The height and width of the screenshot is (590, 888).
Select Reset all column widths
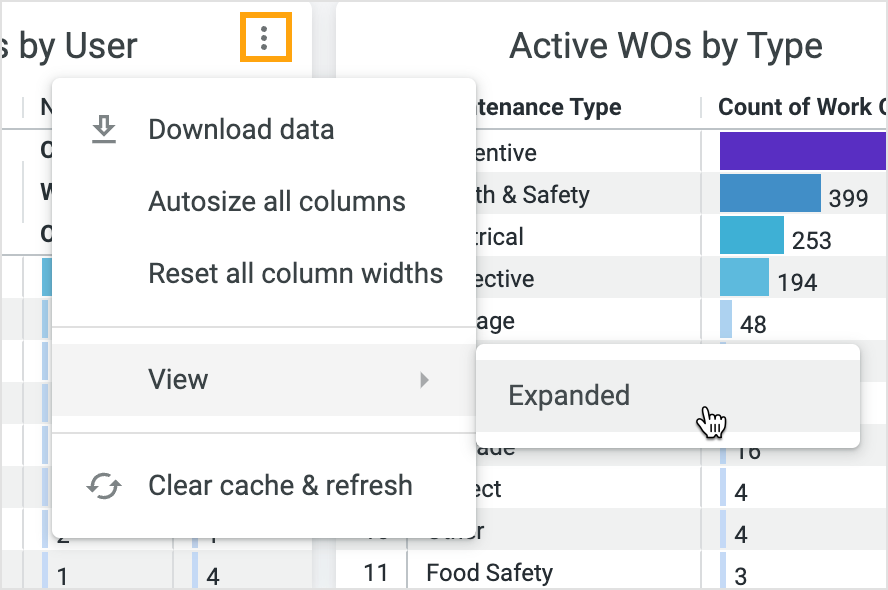(295, 273)
